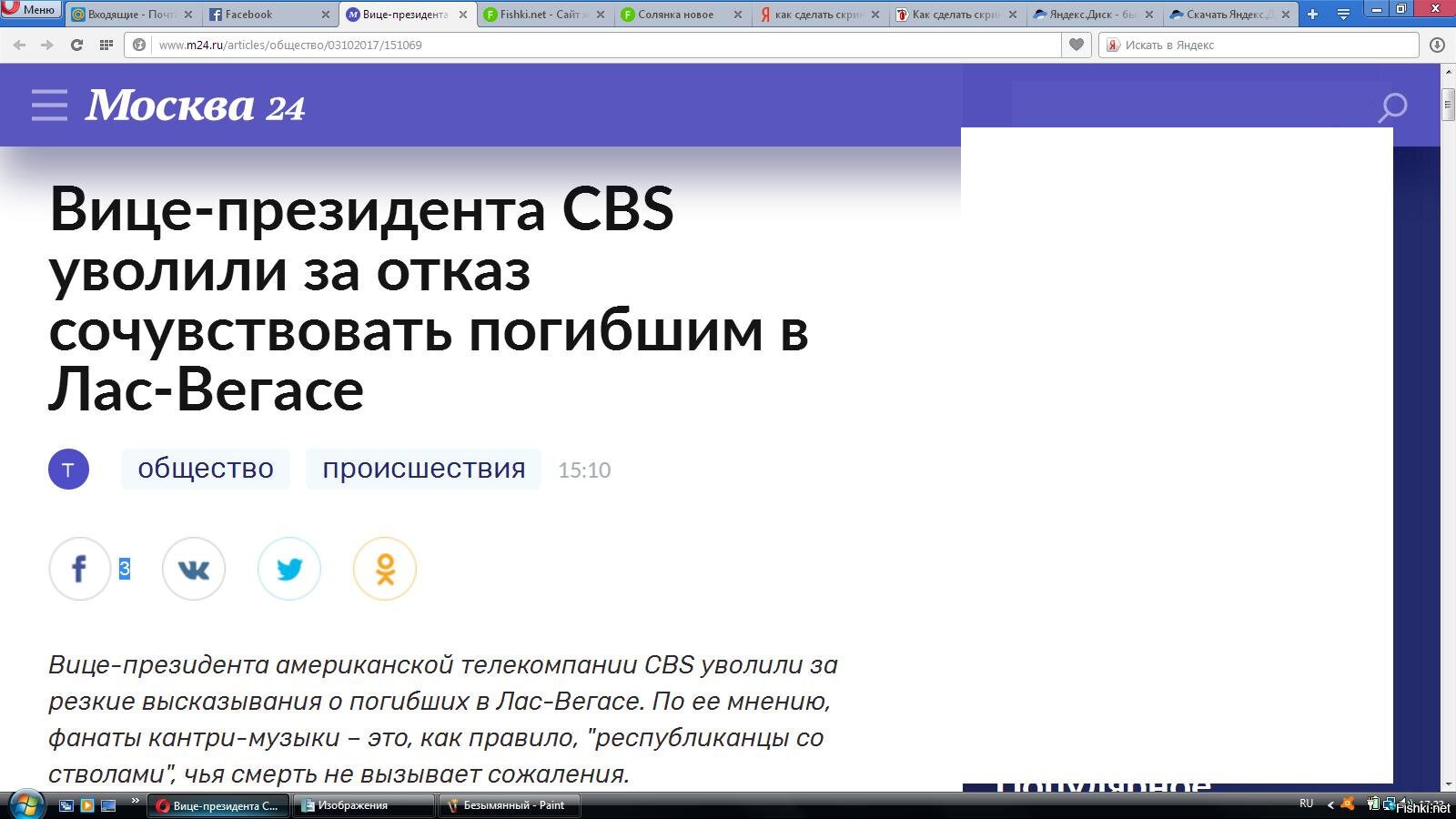The image size is (1456, 819).
Task: Show hidden tray icons arrow
Action: click(x=1330, y=805)
